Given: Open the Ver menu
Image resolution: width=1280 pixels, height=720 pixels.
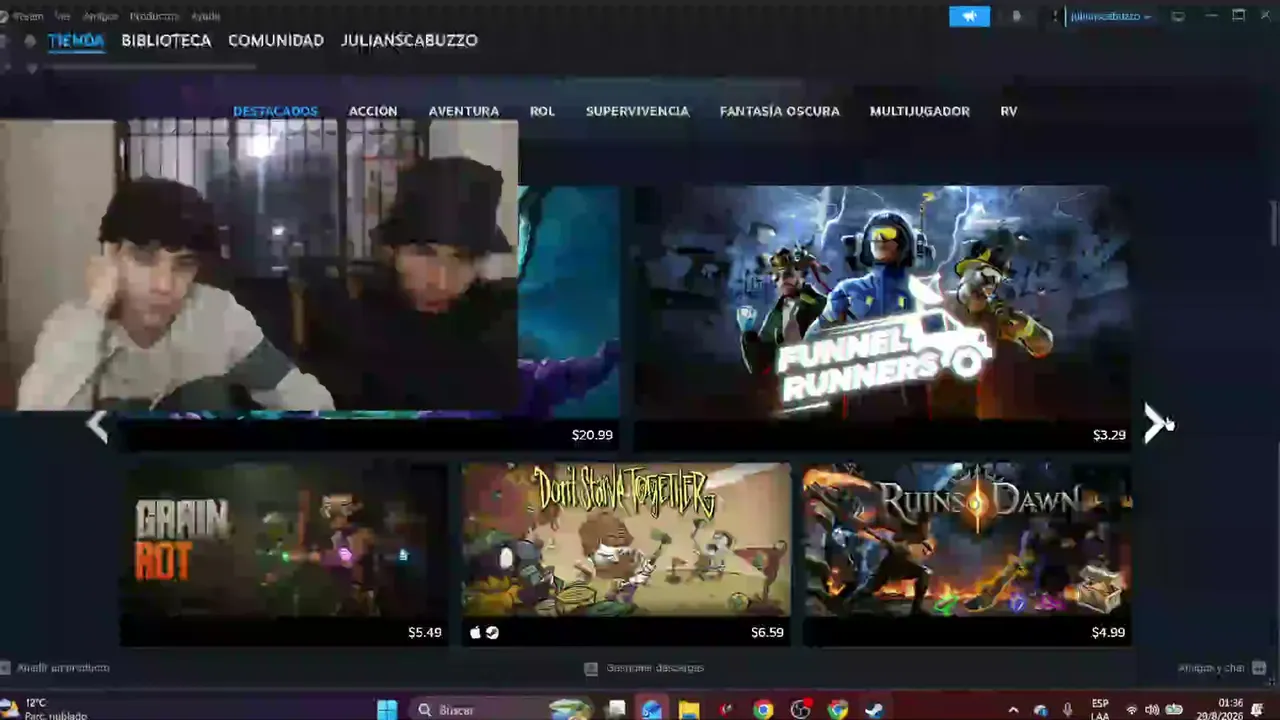Looking at the screenshot, I should (63, 16).
